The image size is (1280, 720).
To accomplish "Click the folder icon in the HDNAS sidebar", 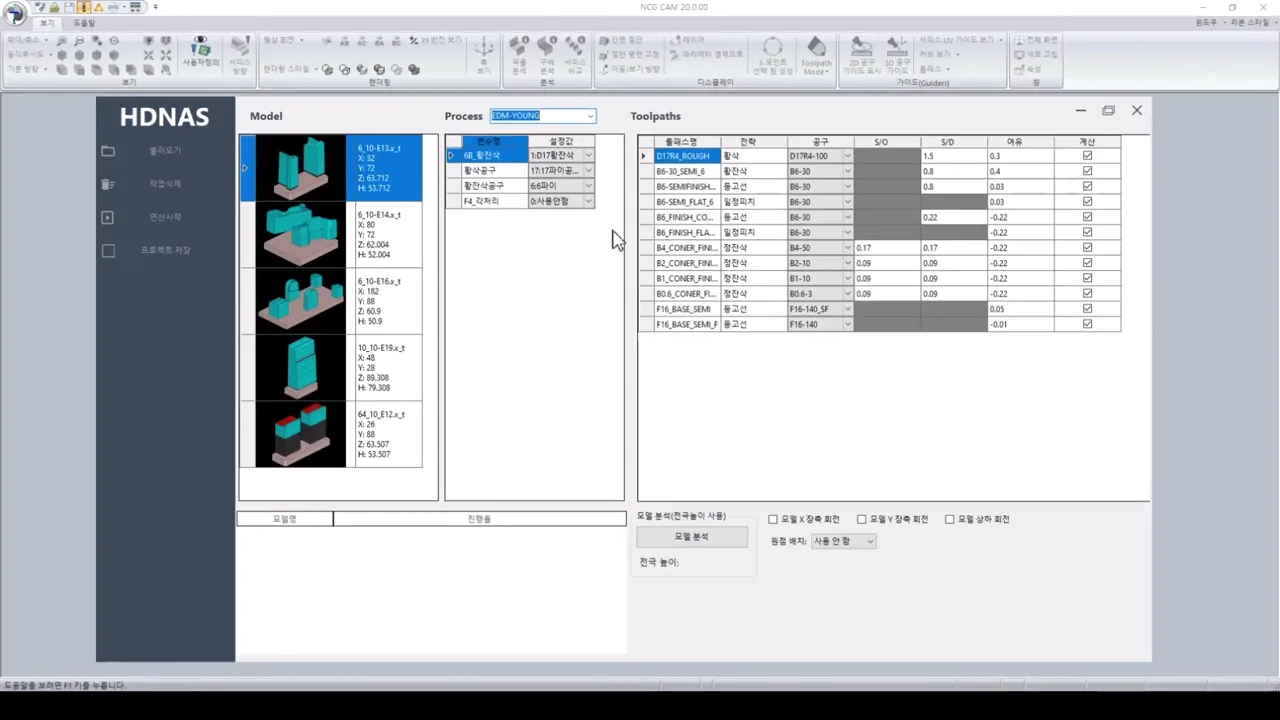I will pos(108,151).
